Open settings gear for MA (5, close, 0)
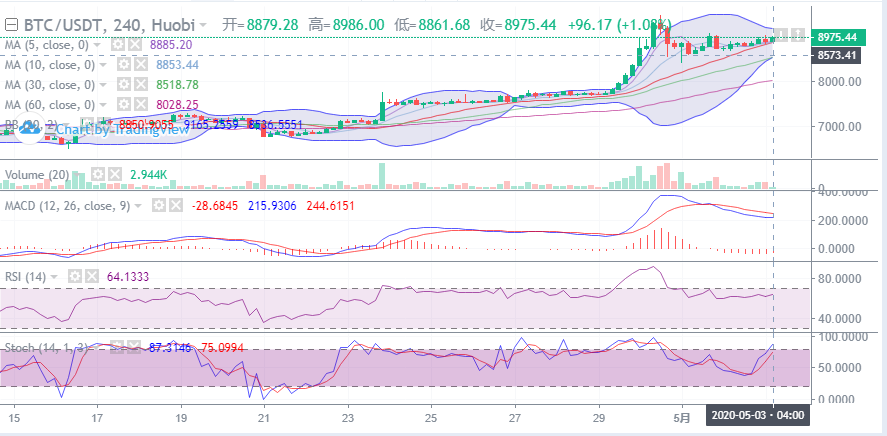Screen dimensions: 887x436 [118, 45]
